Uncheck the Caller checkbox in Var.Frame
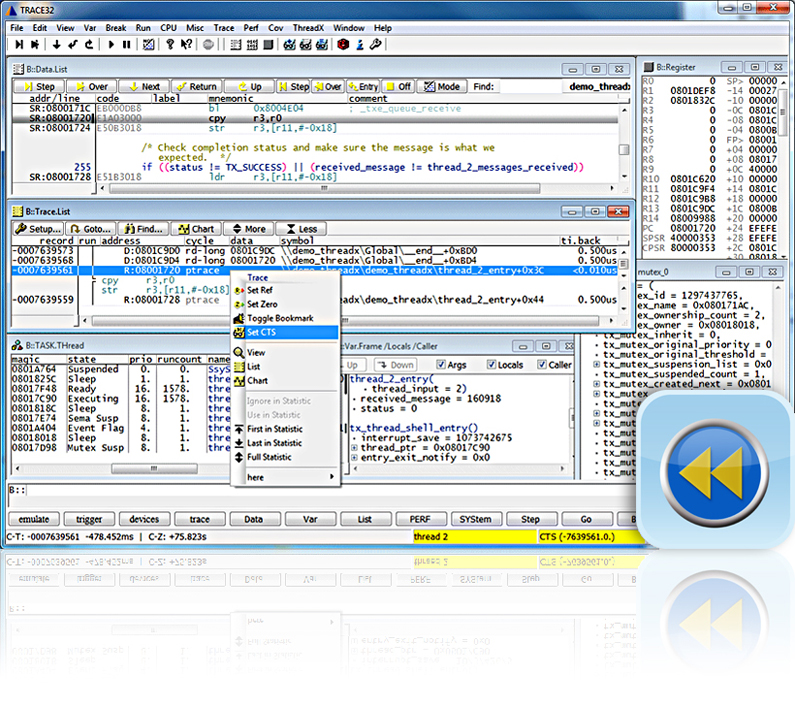 542,365
